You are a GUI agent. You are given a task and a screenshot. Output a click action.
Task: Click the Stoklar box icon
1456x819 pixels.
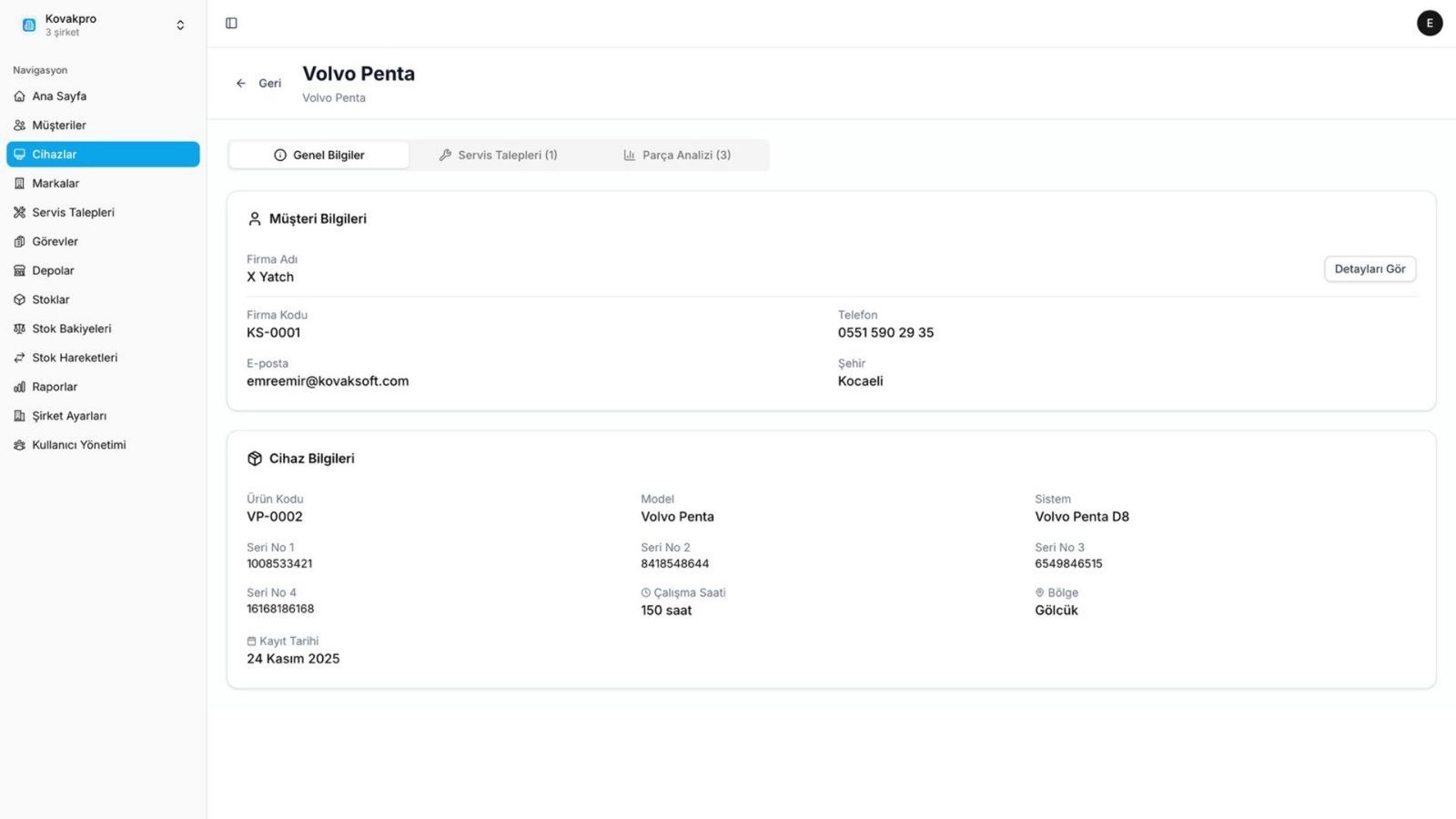[x=19, y=300]
